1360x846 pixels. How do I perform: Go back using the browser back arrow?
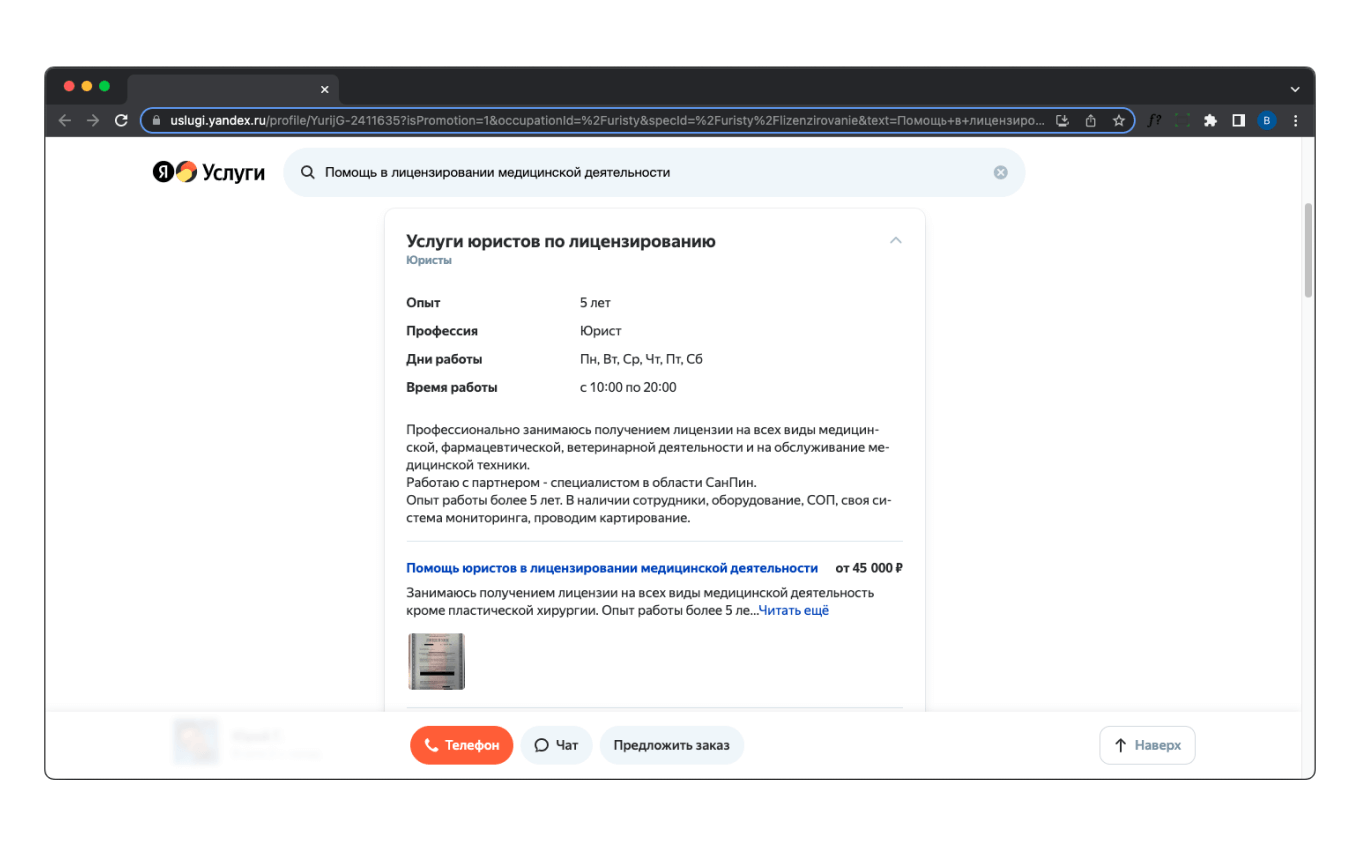[65, 120]
